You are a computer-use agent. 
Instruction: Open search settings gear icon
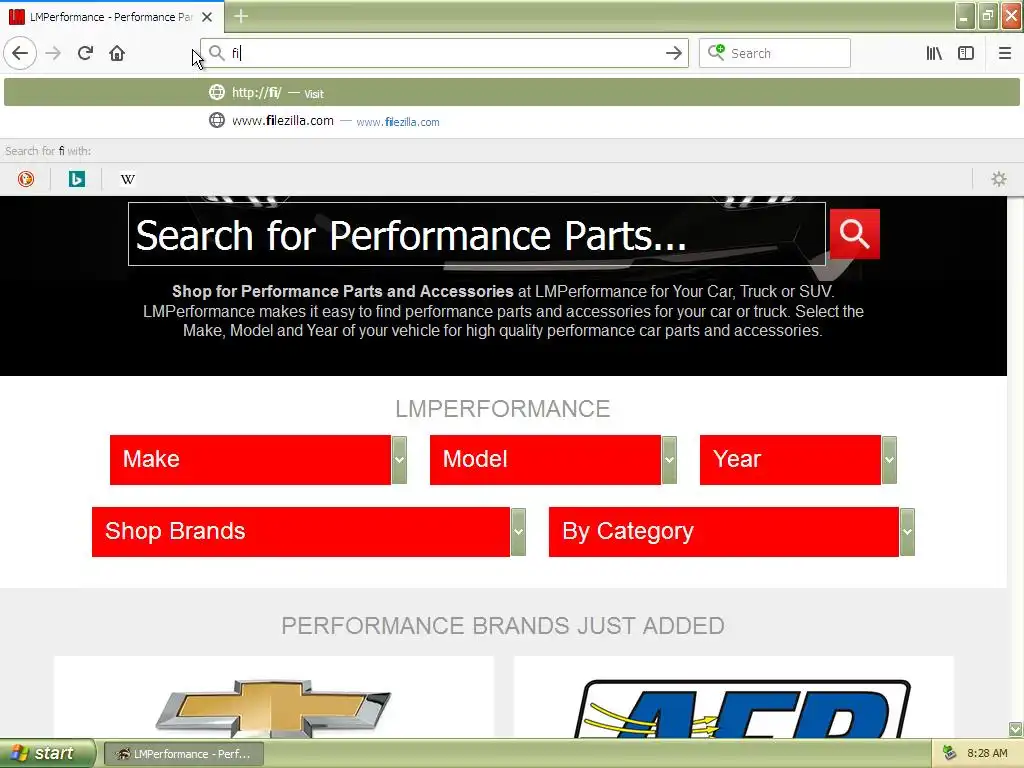pyautogui.click(x=999, y=179)
